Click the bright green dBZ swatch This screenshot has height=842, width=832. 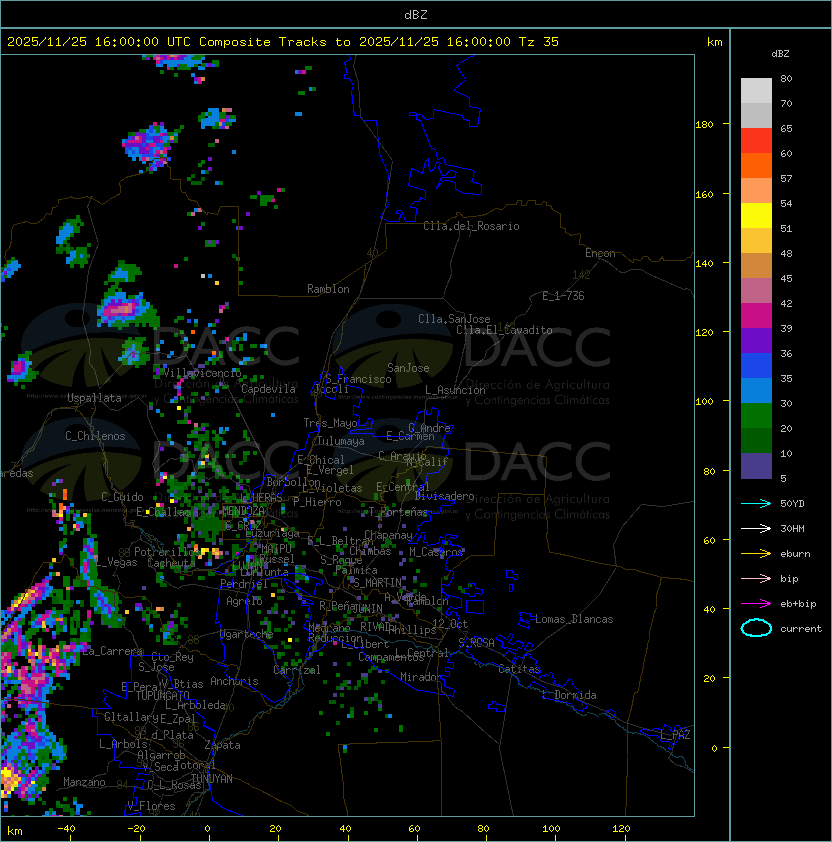pos(756,415)
